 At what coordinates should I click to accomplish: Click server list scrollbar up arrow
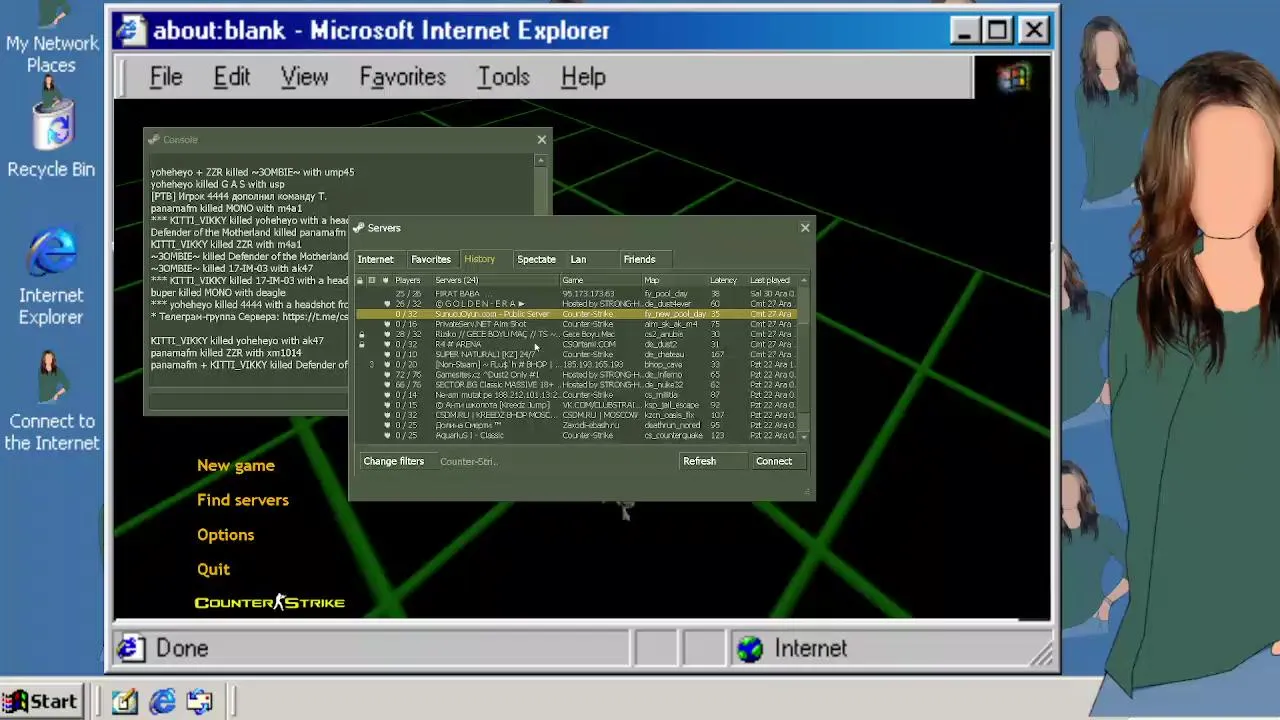click(804, 281)
